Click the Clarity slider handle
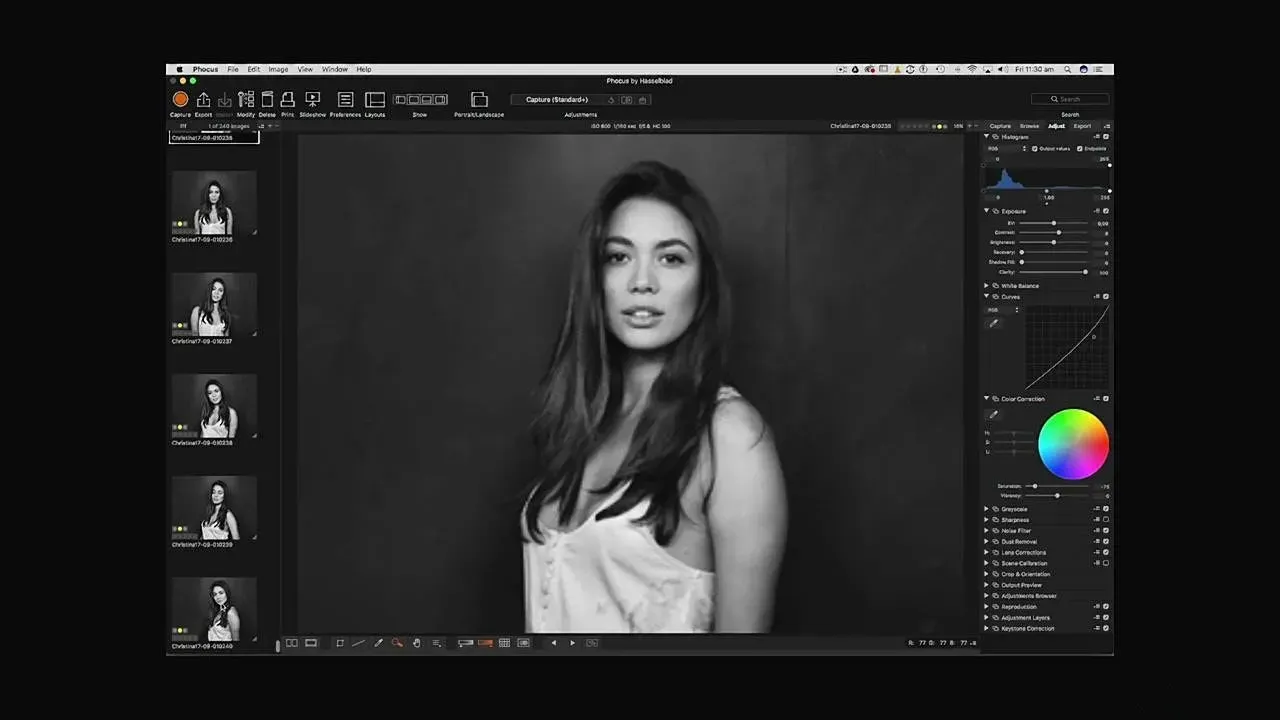Viewport: 1280px width, 720px height. coord(1085,272)
